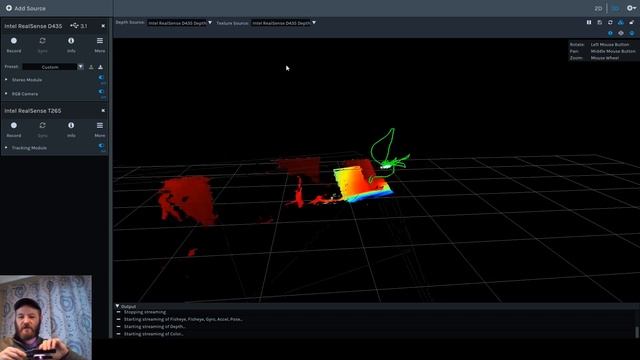Pause the 3D viewport stream
640x360 pixels.
click(589, 22)
